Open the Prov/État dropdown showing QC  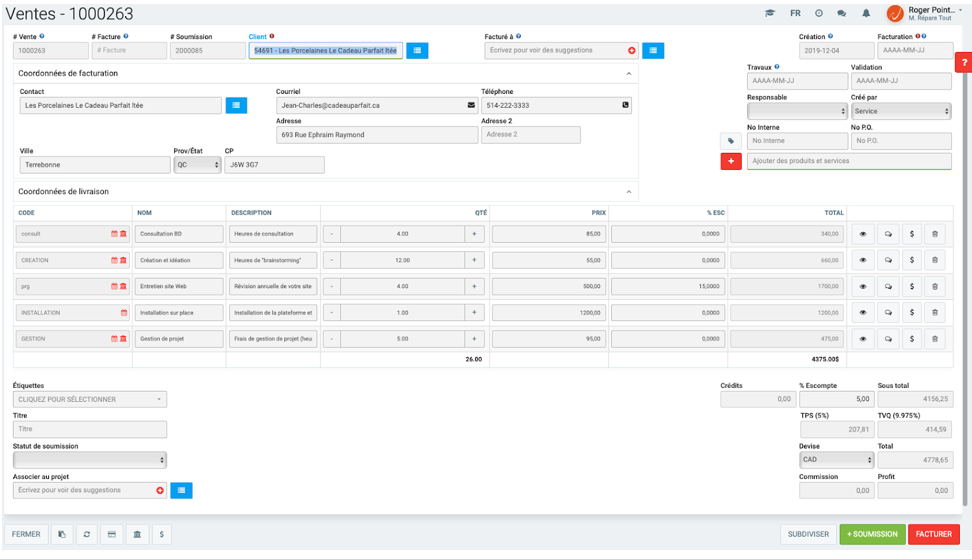(x=197, y=165)
